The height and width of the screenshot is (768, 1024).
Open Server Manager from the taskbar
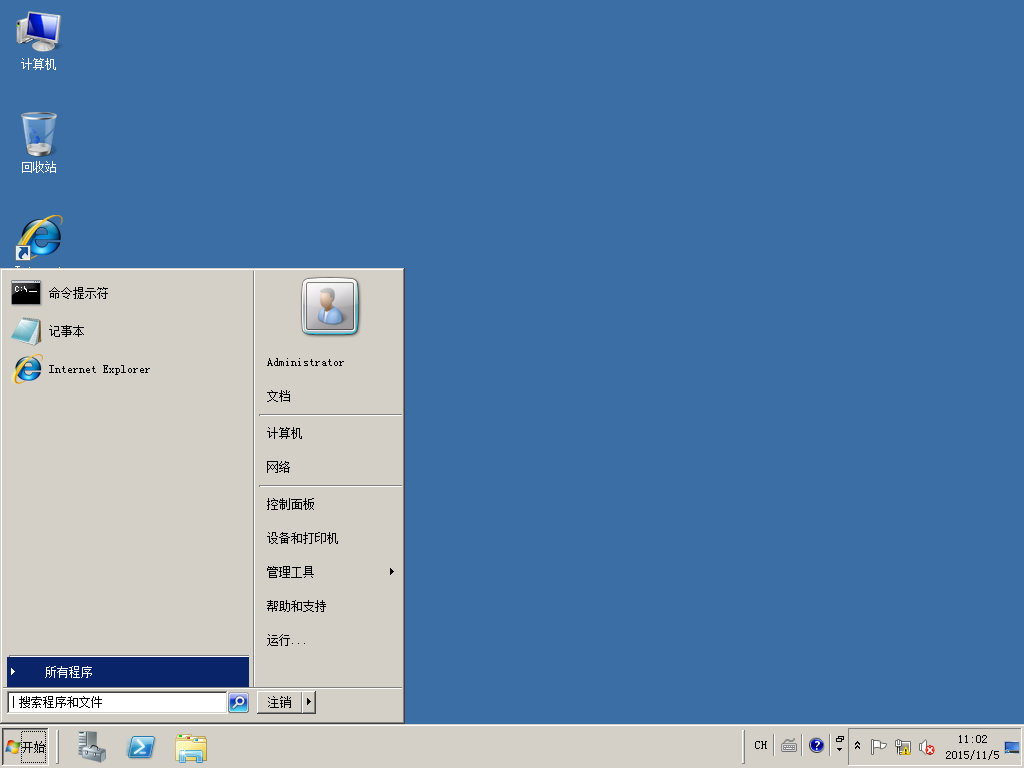[x=91, y=746]
